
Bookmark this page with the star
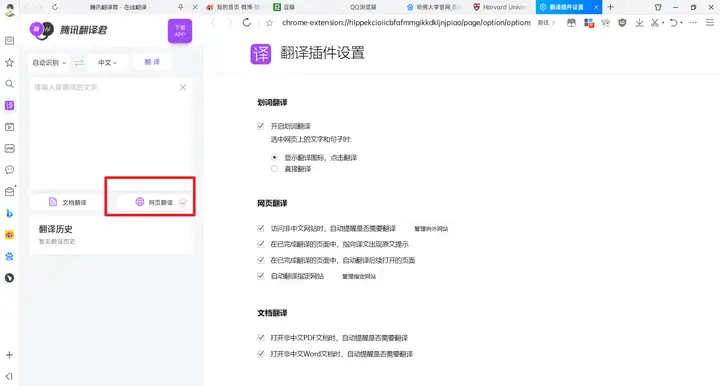tap(270, 22)
